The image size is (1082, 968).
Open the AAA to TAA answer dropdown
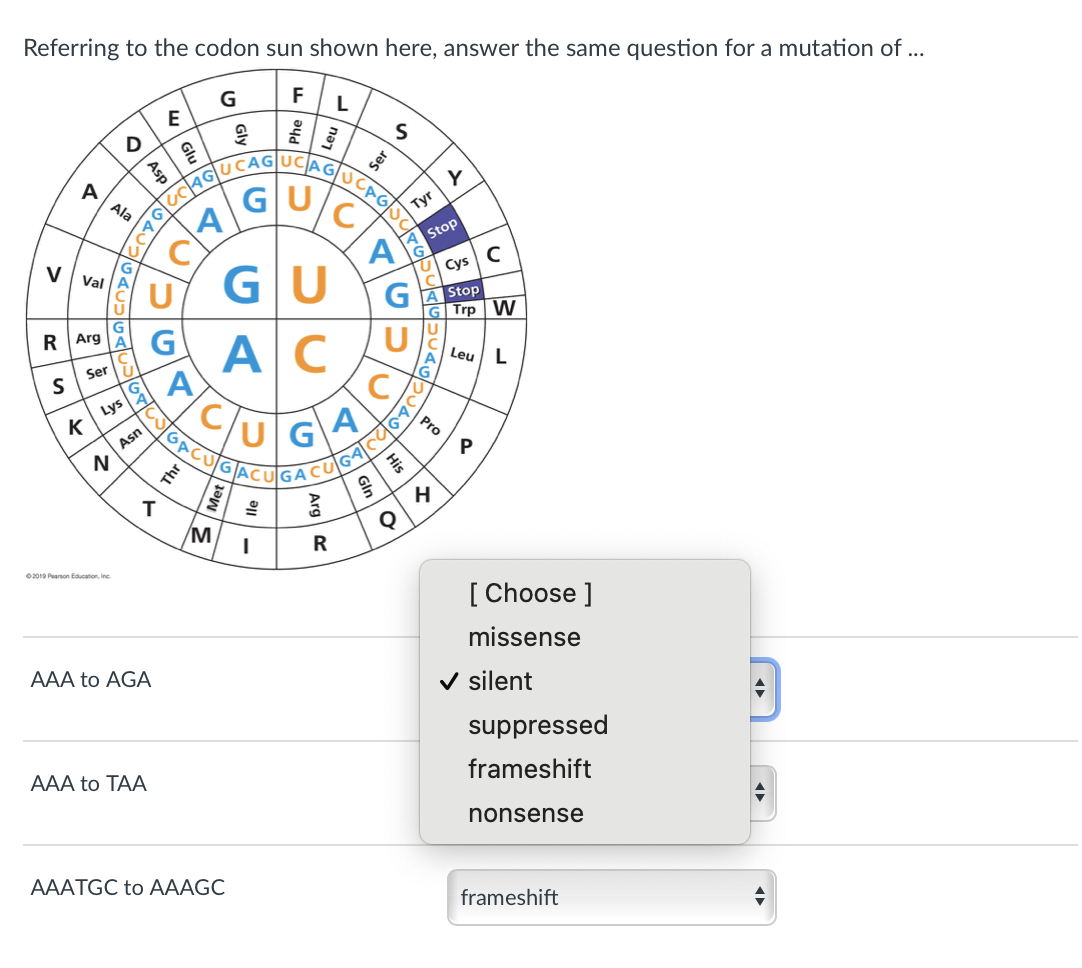(760, 793)
